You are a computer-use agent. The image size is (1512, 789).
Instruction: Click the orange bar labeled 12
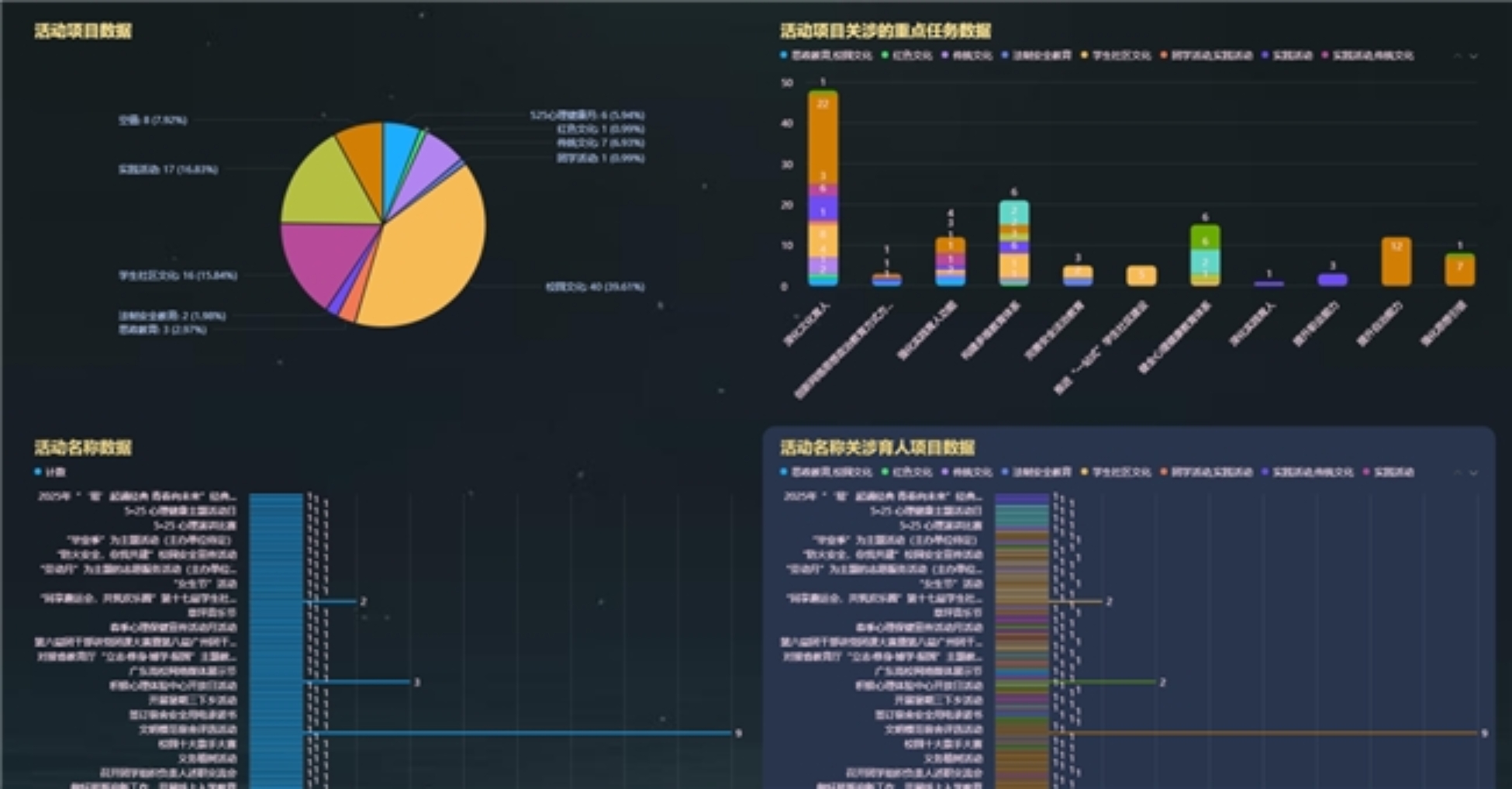[x=1396, y=262]
